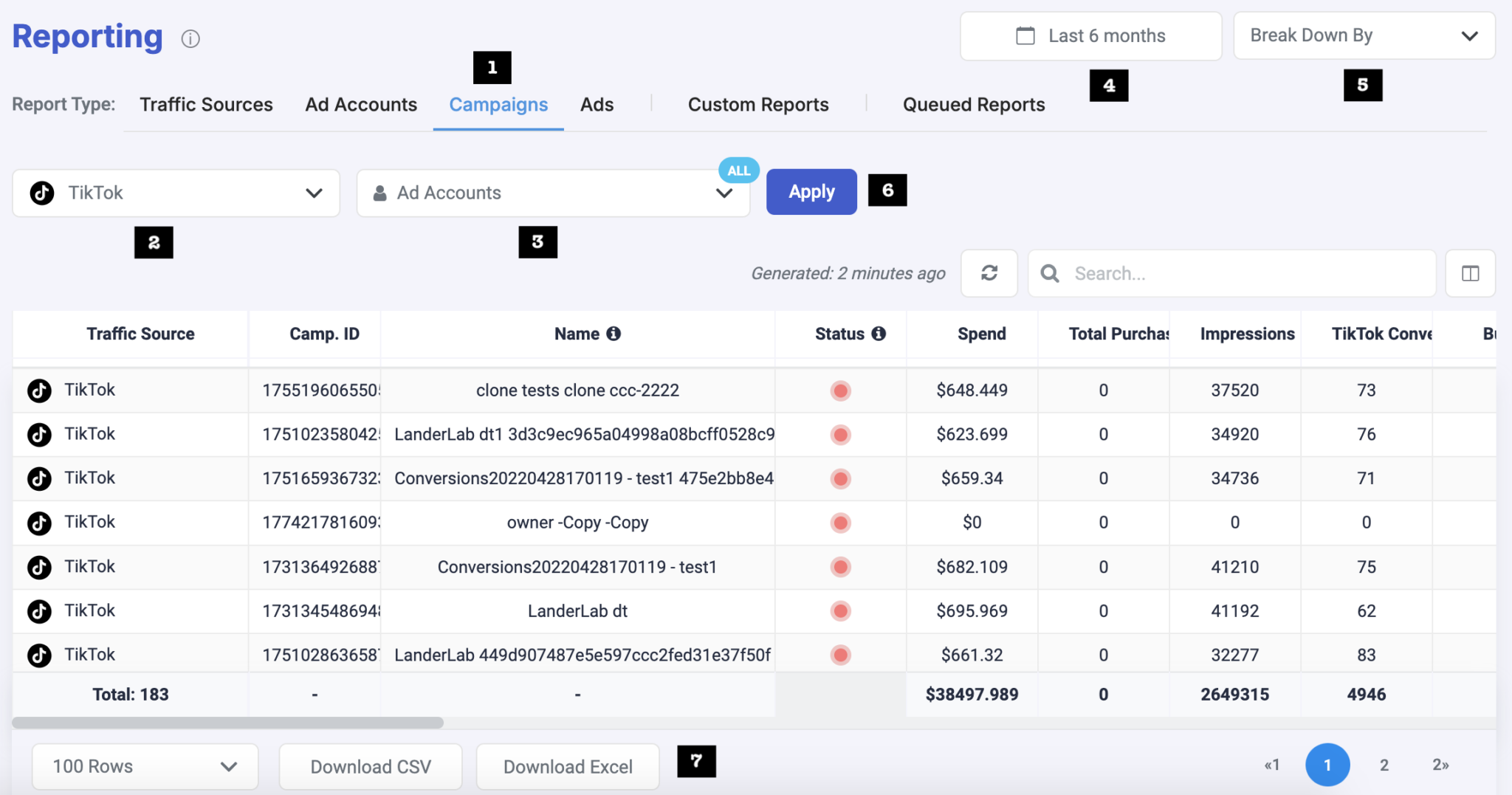This screenshot has width=1512, height=795.
Task: Open the 100 Rows dropdown
Action: click(145, 766)
